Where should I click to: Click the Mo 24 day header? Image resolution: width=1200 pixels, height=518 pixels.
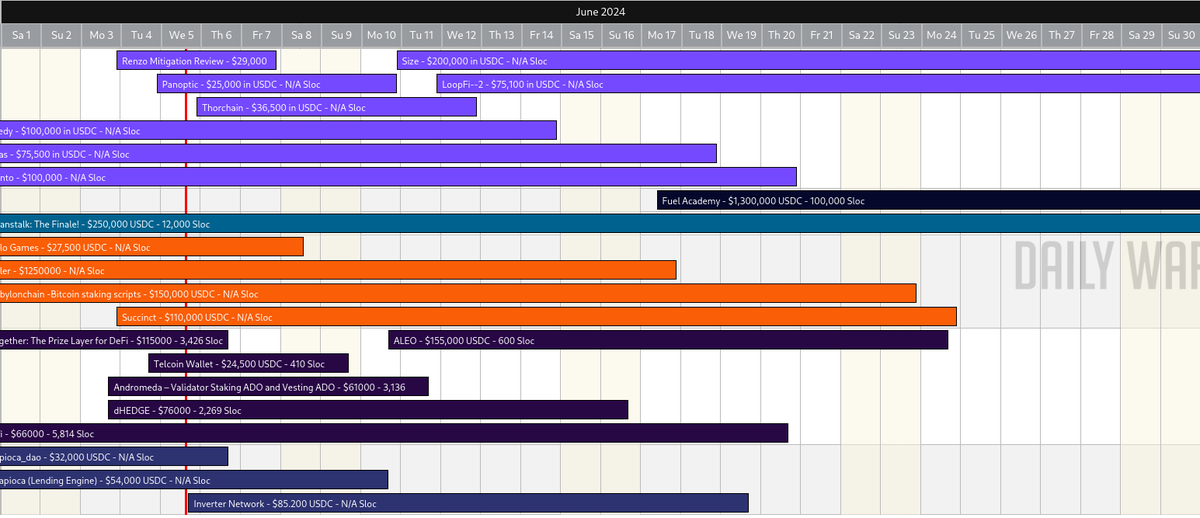coord(941,35)
